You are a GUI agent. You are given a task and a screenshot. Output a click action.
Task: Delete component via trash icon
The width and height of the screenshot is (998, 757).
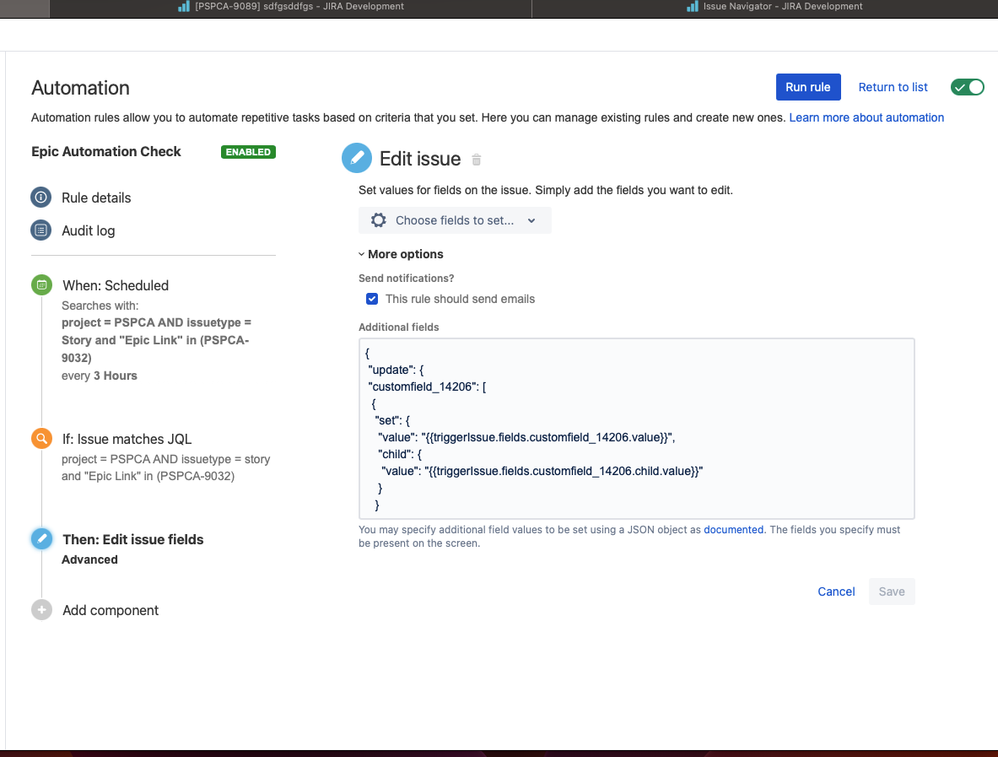476,159
